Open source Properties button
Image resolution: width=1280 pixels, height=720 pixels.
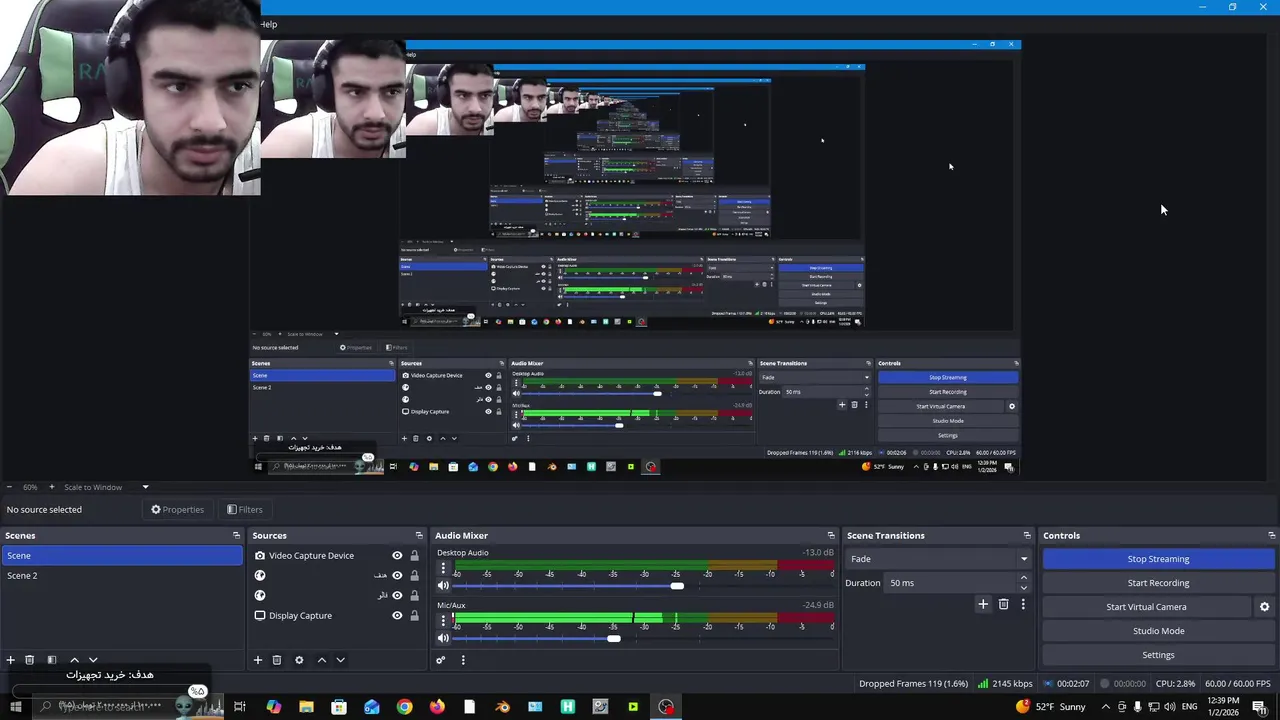pyautogui.click(x=177, y=510)
